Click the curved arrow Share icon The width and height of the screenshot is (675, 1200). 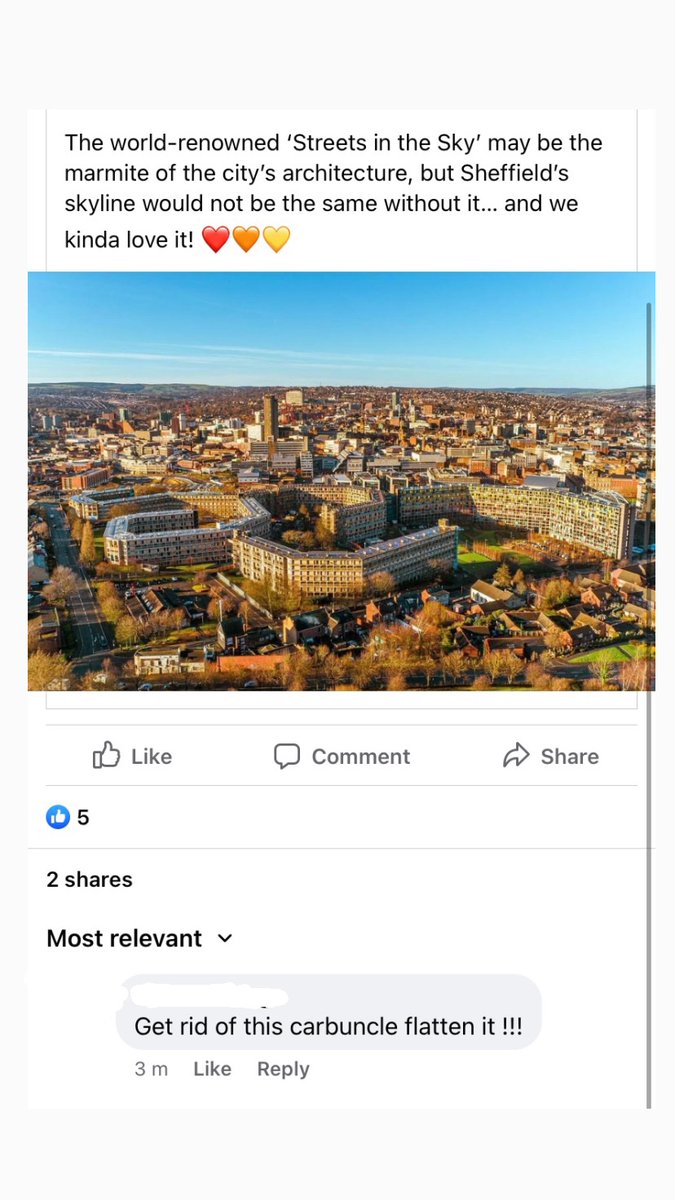(x=516, y=756)
